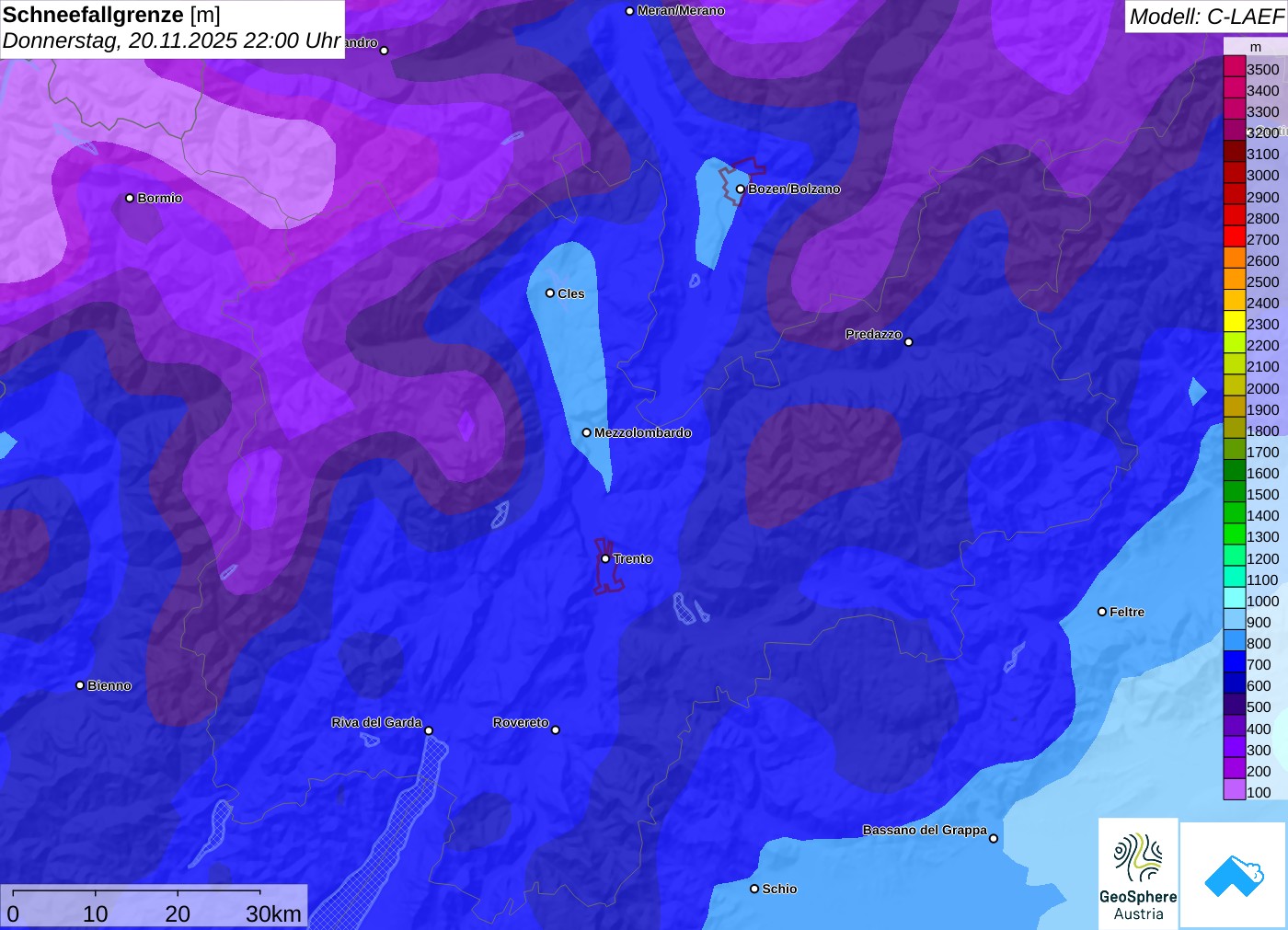Click the 1500 m green legend swatch

tap(1235, 491)
